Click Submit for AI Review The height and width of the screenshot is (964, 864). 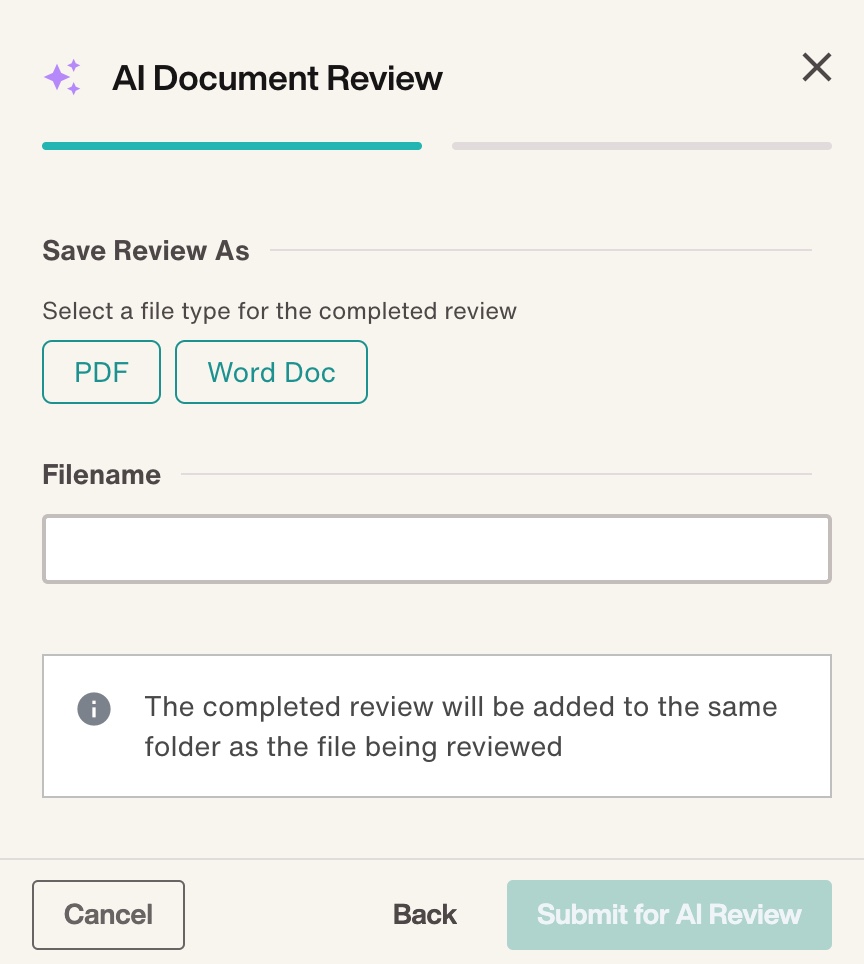669,914
